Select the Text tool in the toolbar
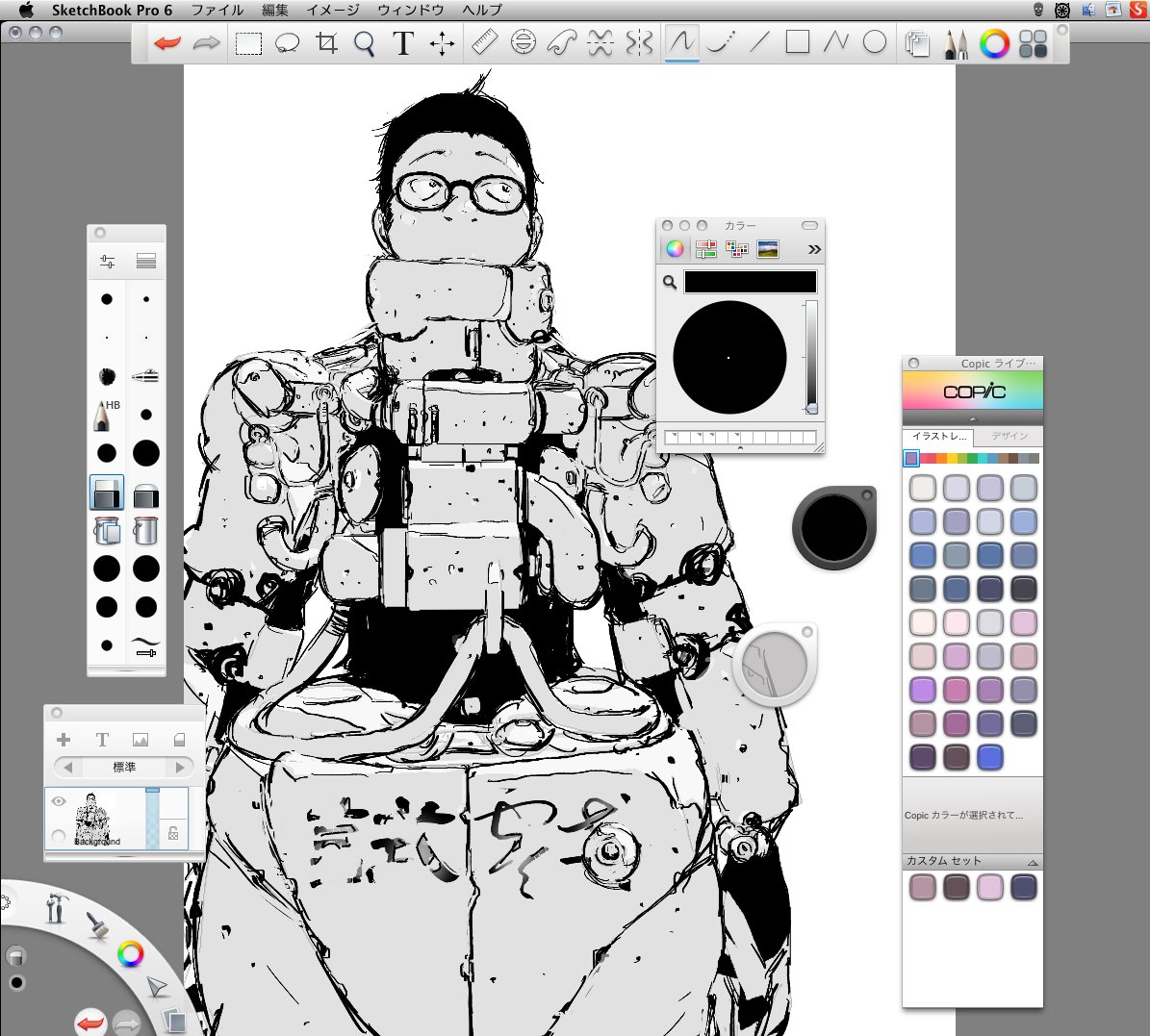The image size is (1150, 1036). [x=402, y=43]
